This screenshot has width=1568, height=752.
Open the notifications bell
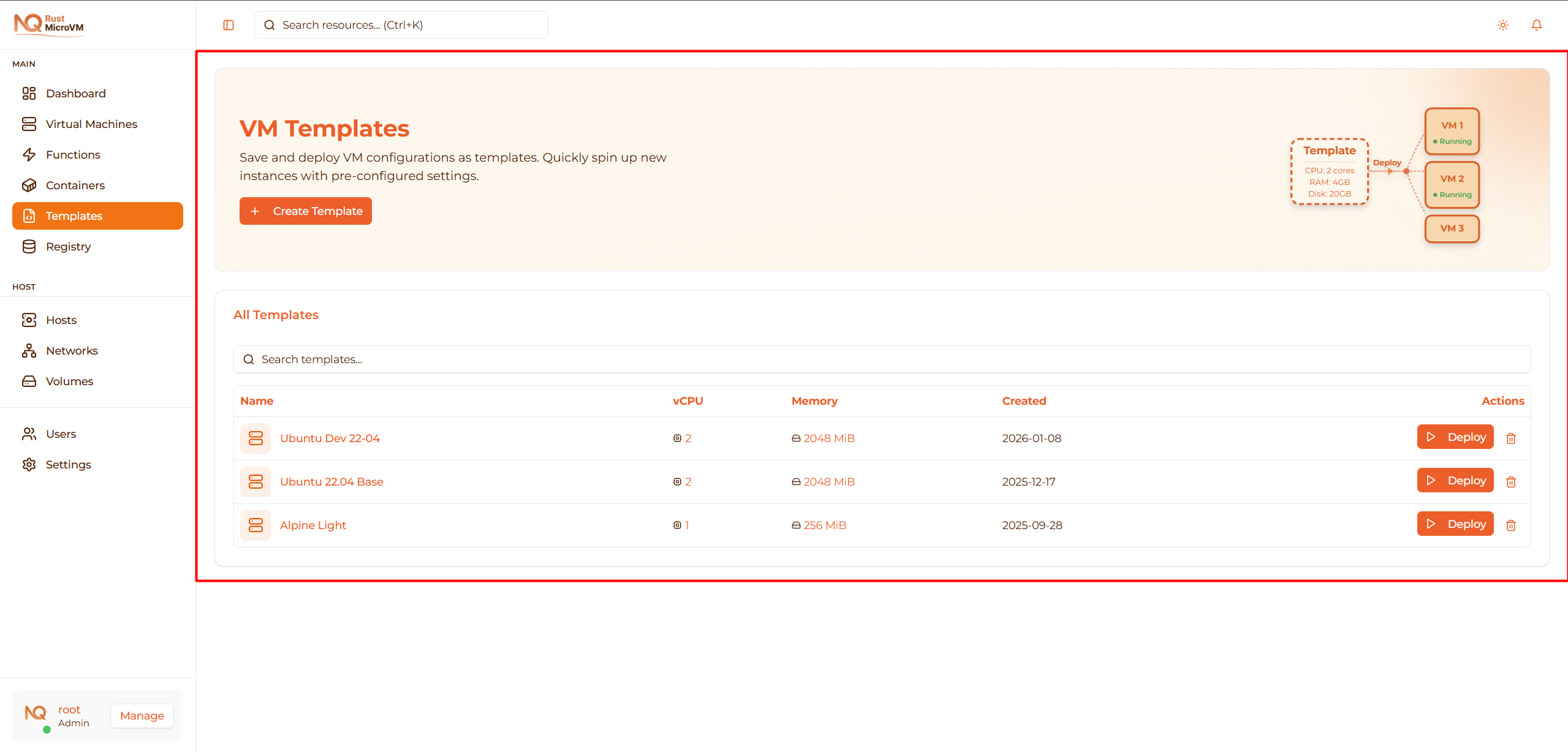[1536, 24]
